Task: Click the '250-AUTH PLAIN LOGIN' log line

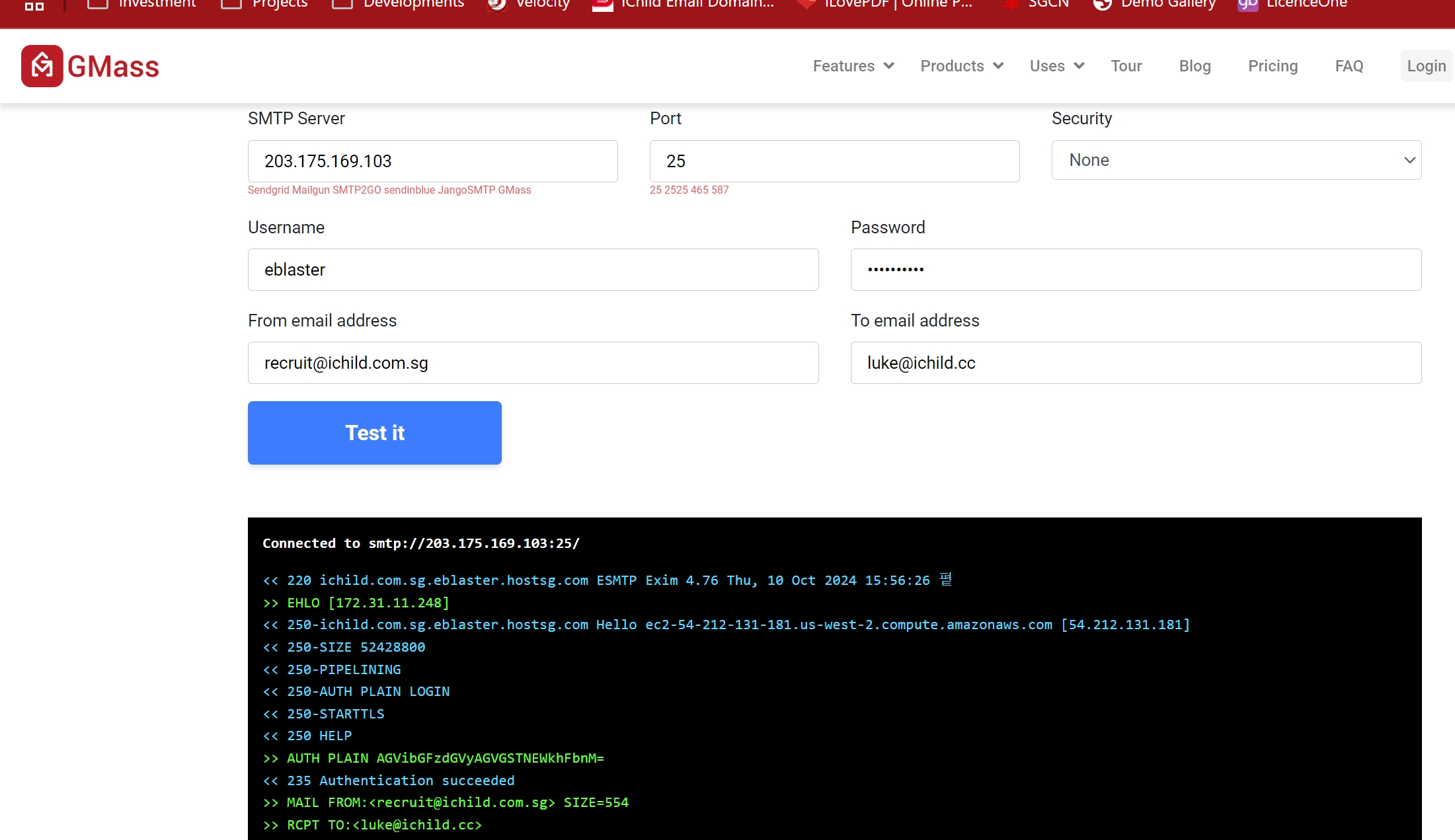Action: [356, 691]
